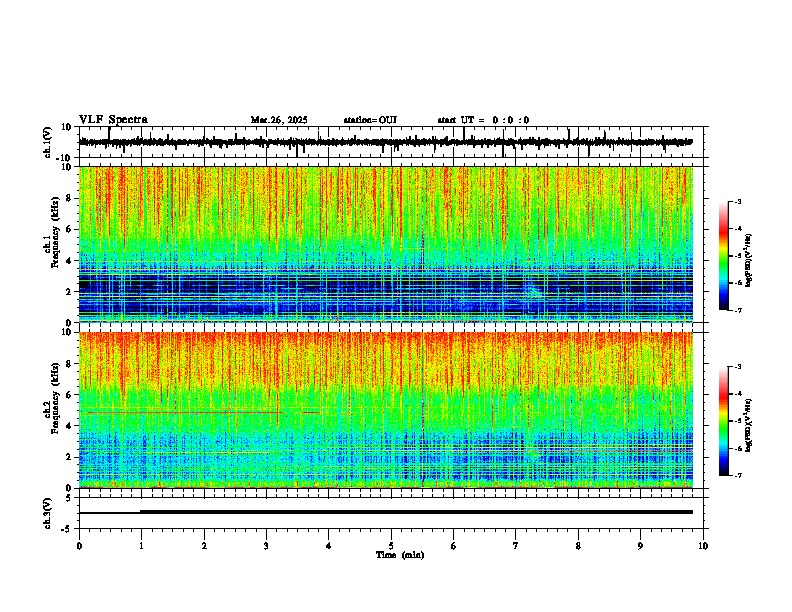Click the ch.1 spectrogram color scale bar
The image size is (792, 612).
724,256
